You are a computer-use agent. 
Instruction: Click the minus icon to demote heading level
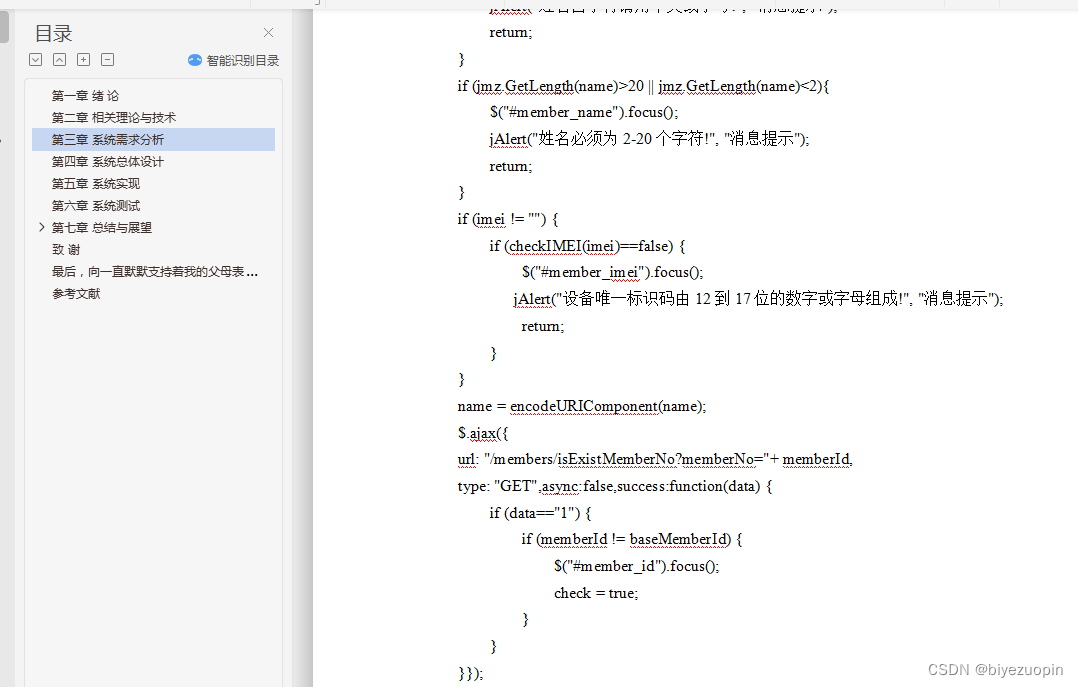coord(107,60)
